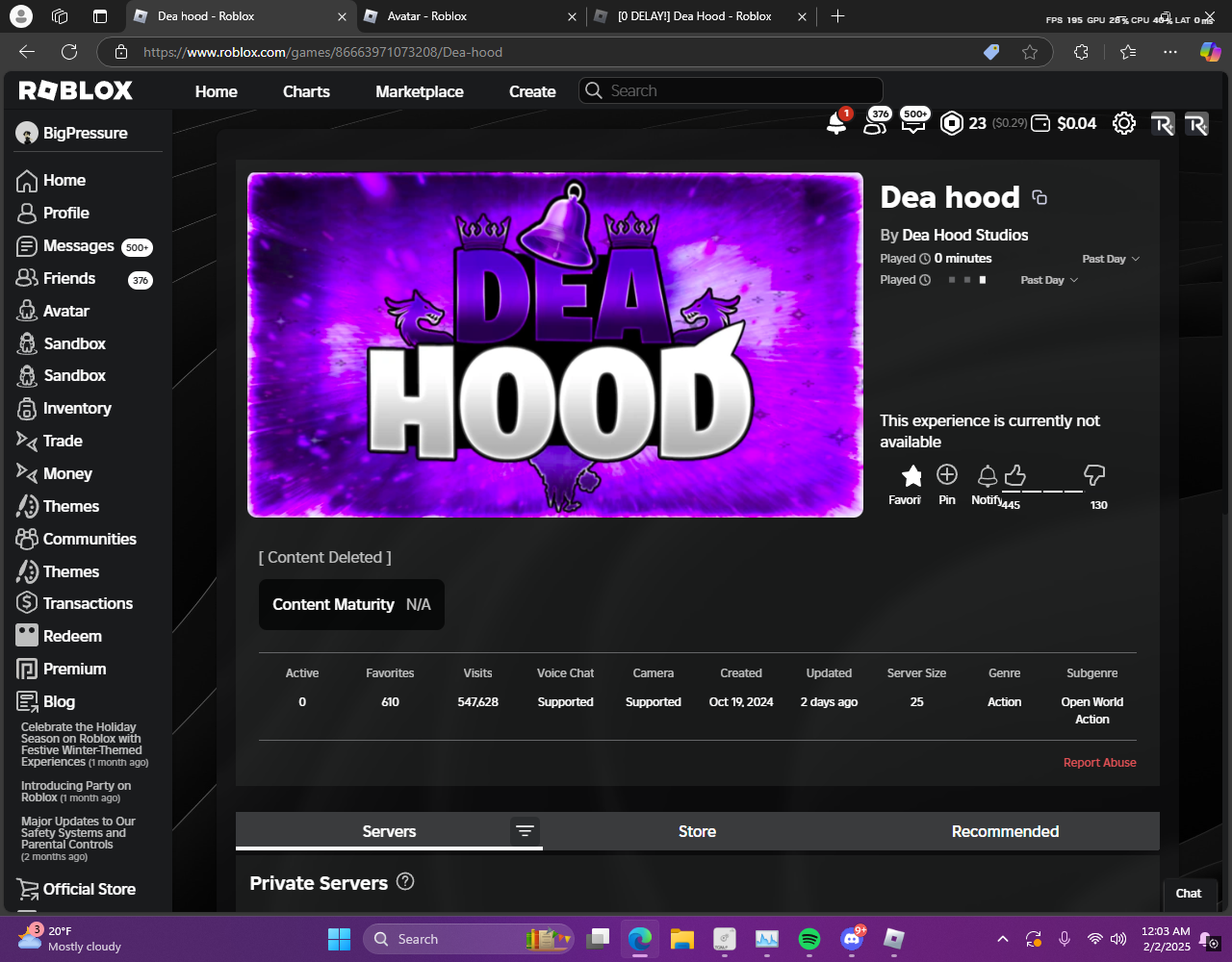Open Edge settings and more menu

click(x=1170, y=52)
